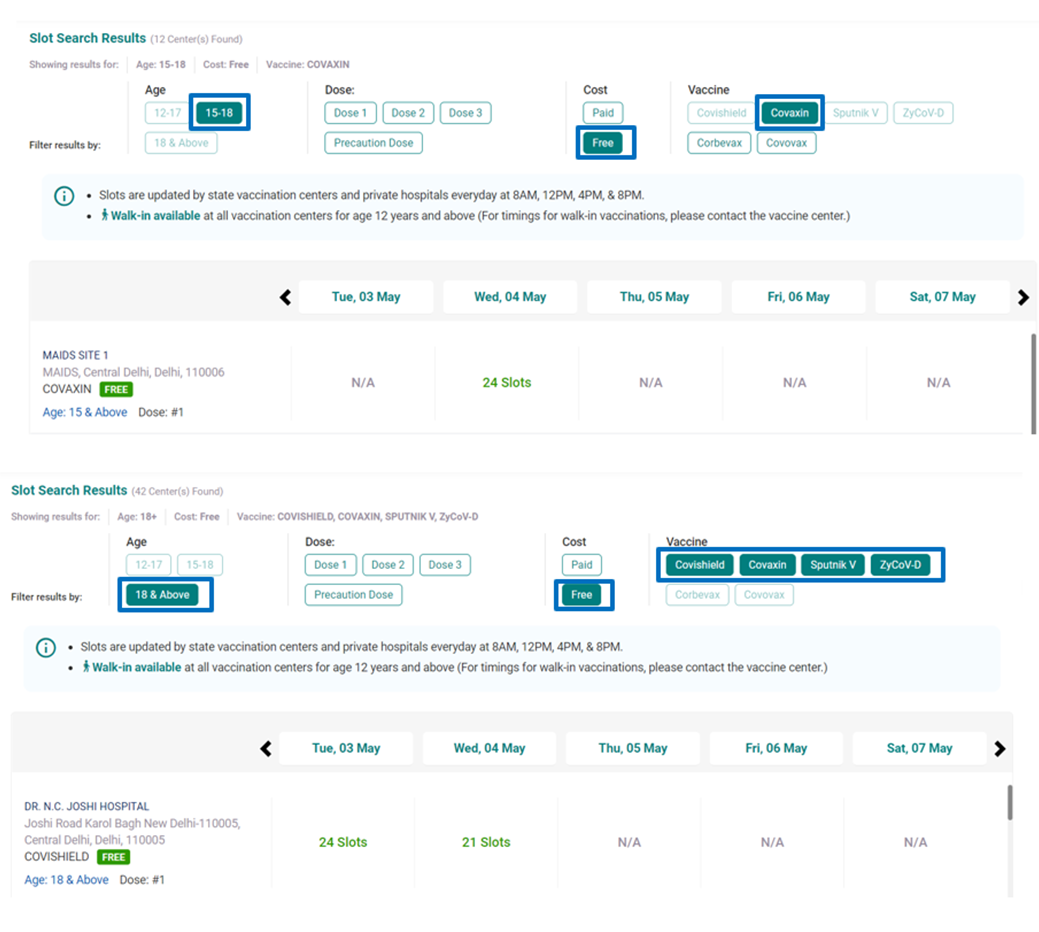Screen dimensions: 1039x932
Task: Select Precaution Dose filter in the 42 Centers results
Action: pos(353,595)
